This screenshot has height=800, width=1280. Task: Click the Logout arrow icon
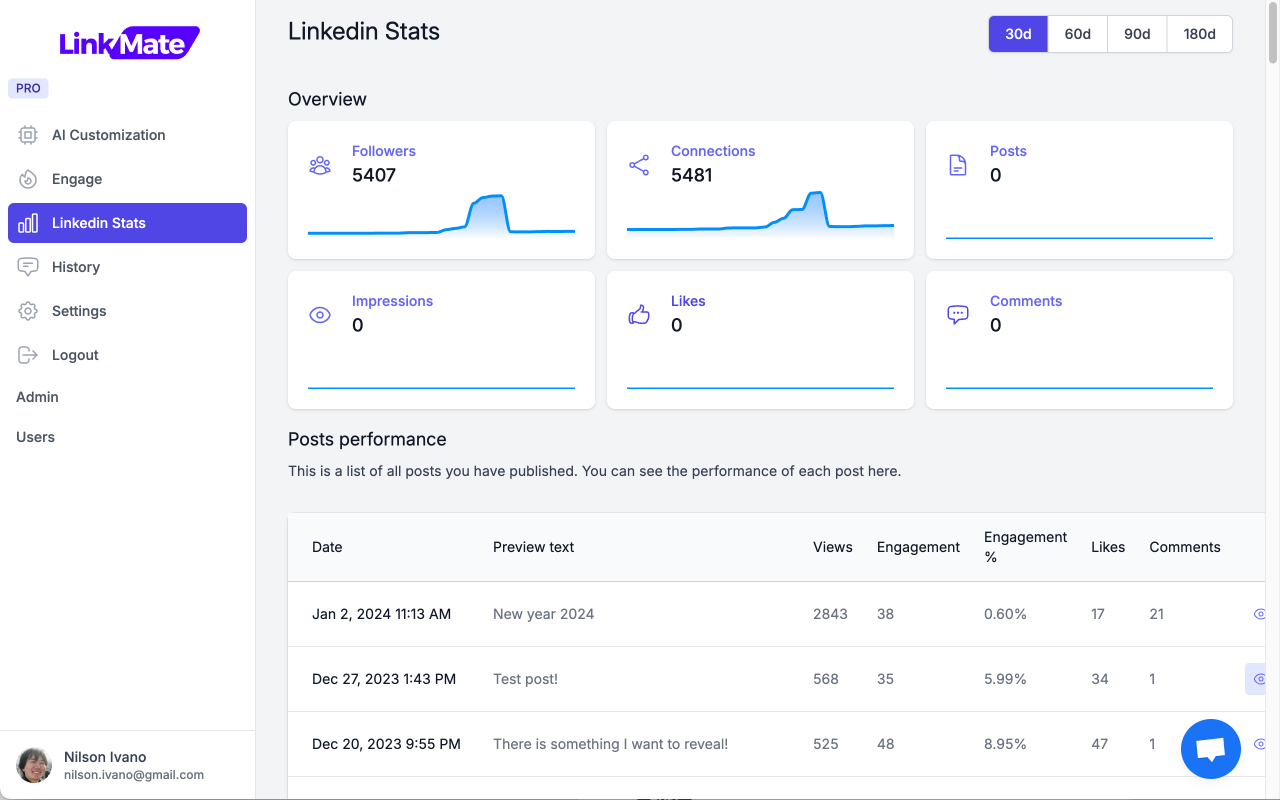(28, 355)
